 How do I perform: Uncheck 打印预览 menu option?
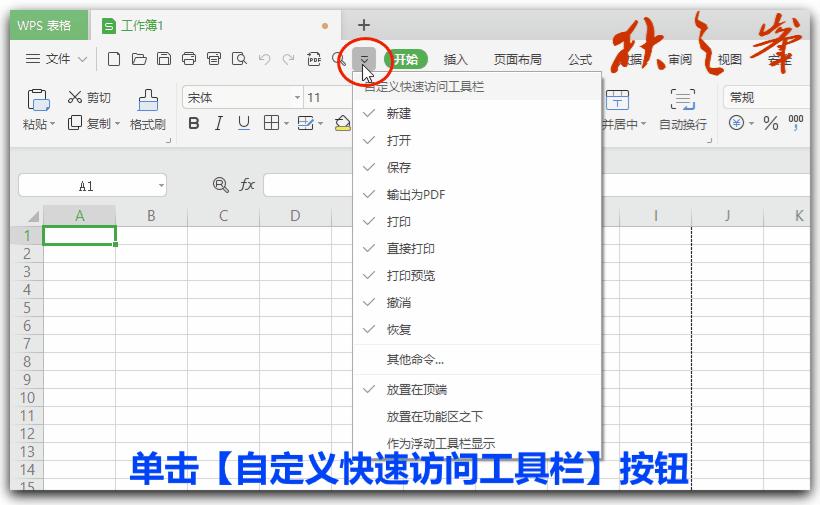pos(477,276)
